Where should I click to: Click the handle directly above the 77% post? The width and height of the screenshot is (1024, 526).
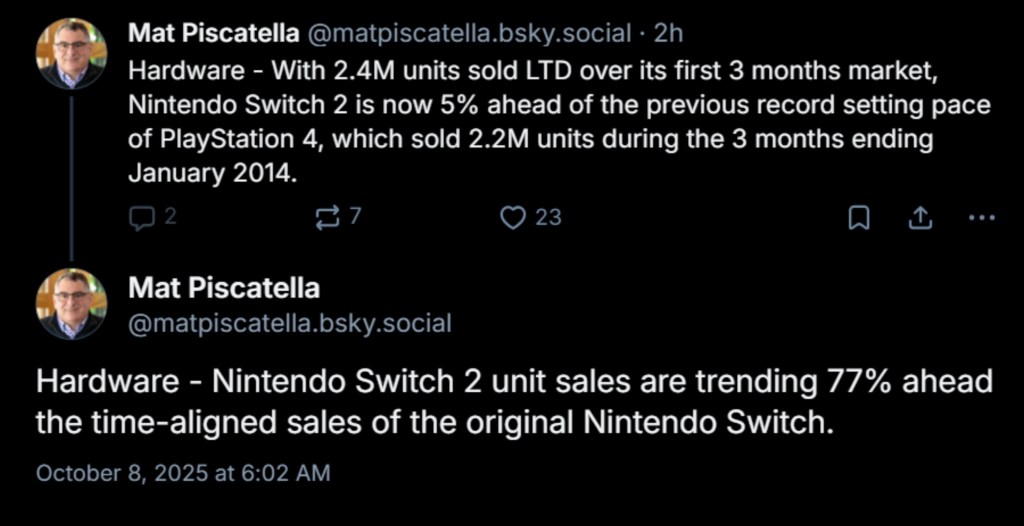click(290, 323)
